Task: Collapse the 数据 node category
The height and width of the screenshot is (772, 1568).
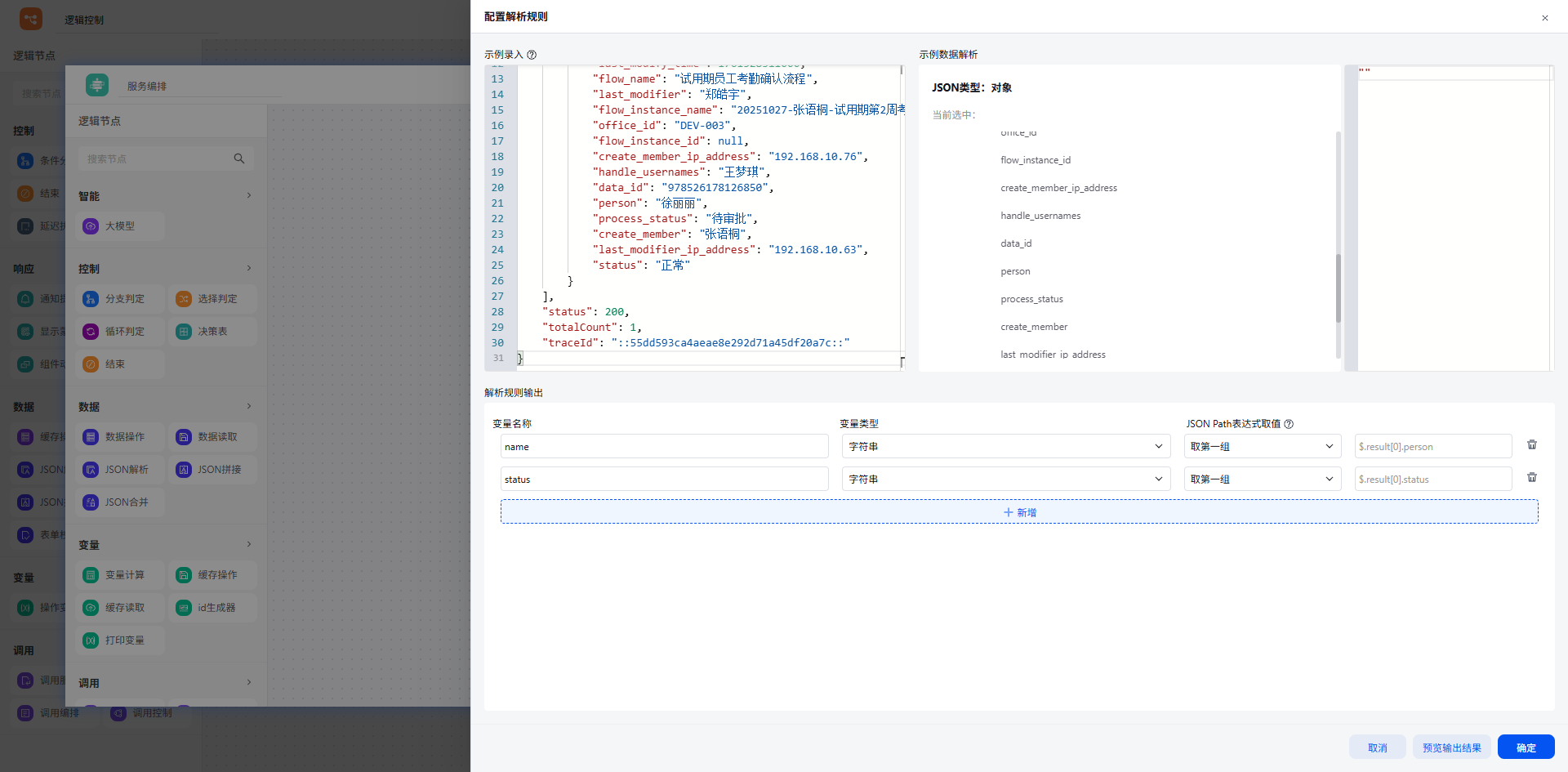Action: (249, 406)
